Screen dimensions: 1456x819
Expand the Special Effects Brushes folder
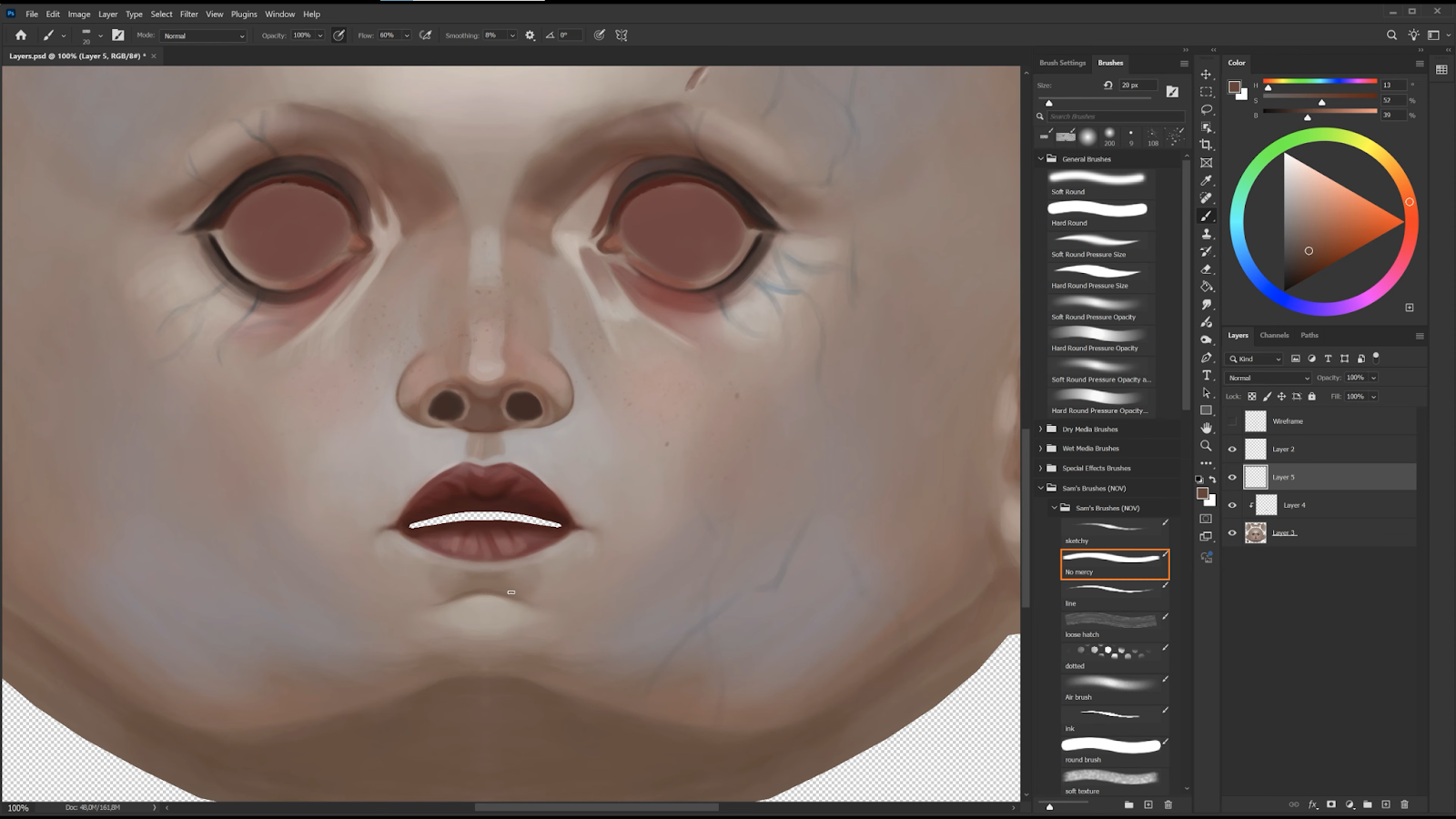coord(1041,469)
